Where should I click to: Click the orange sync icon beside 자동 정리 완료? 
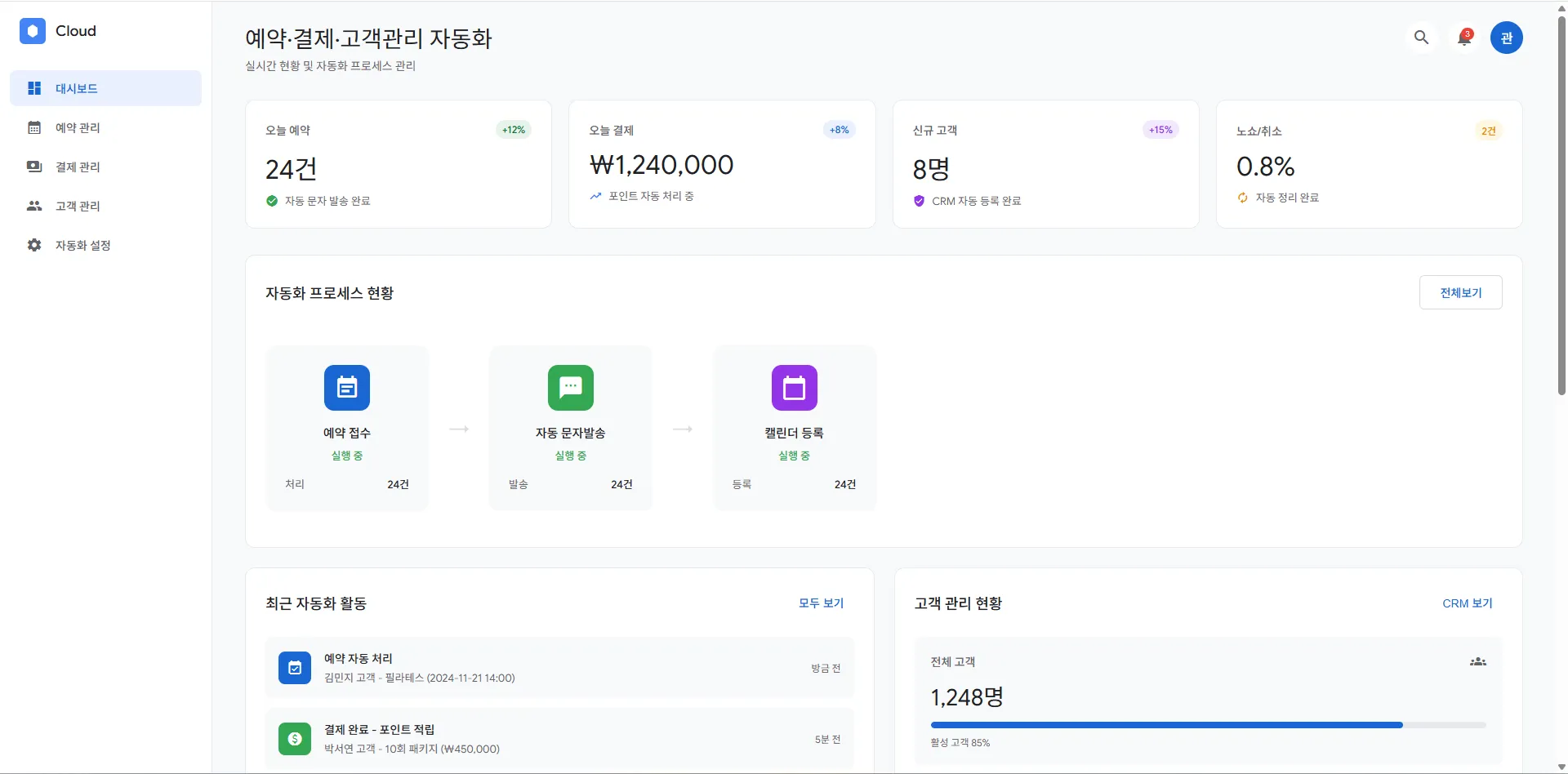click(1242, 198)
